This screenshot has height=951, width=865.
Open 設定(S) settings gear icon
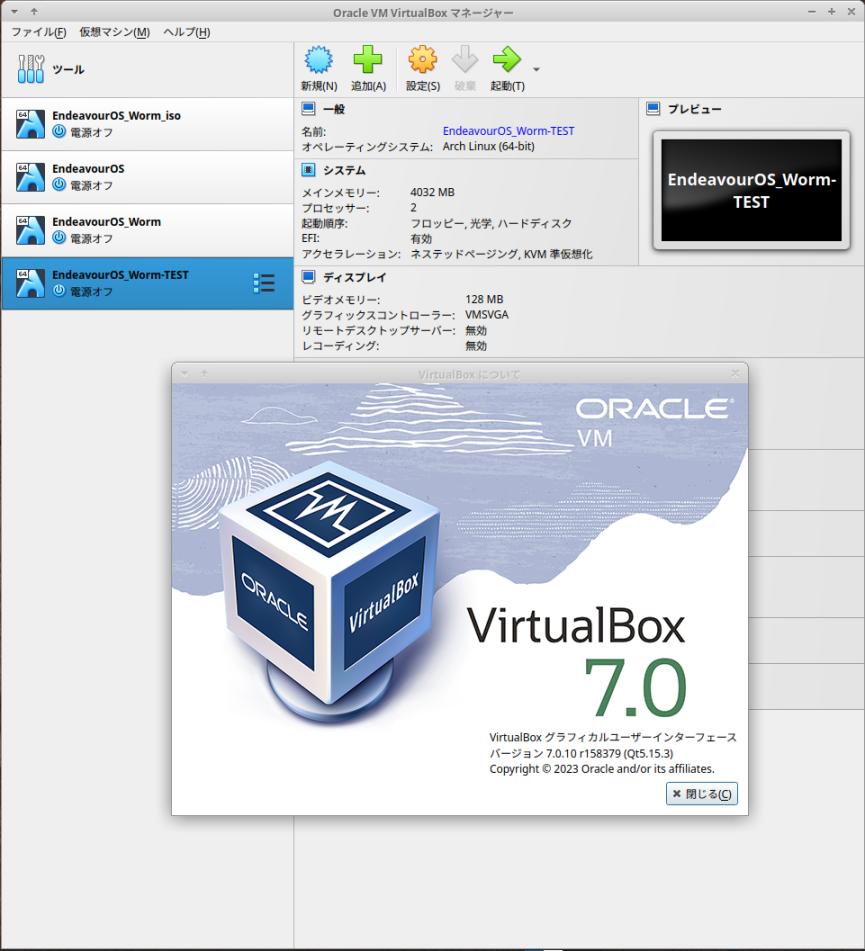point(422,59)
